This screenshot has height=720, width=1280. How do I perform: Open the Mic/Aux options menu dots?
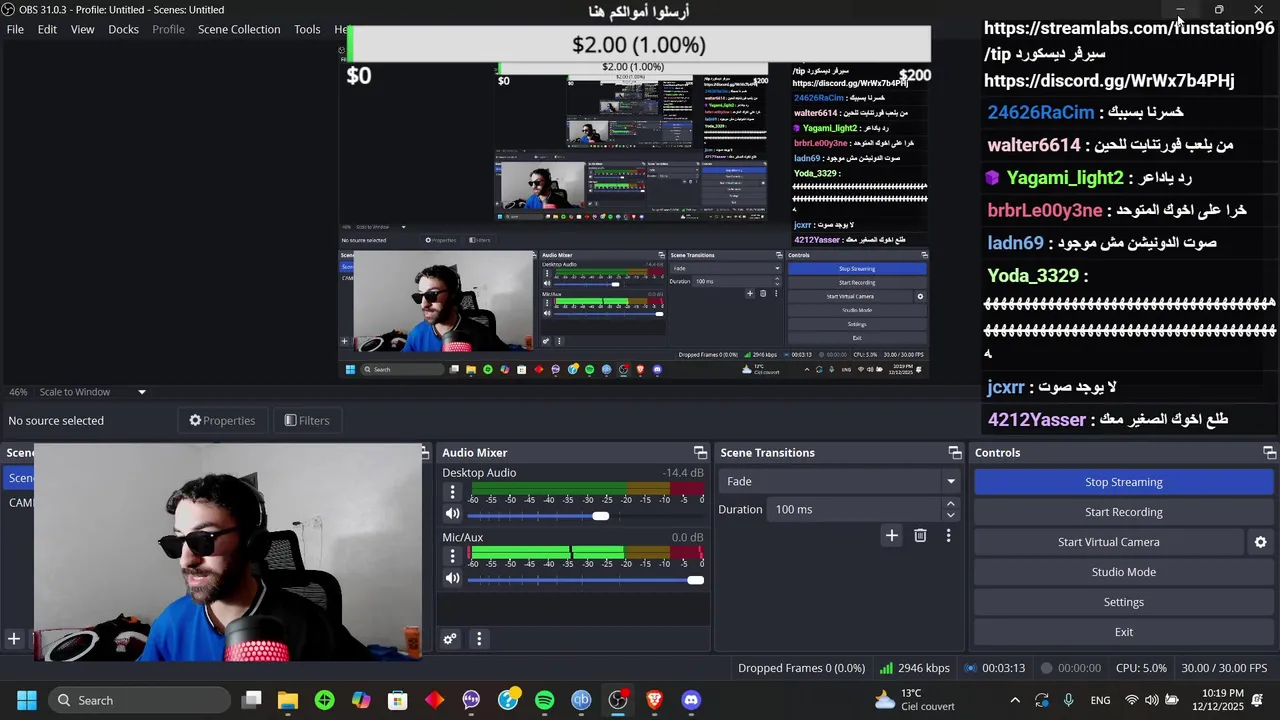coord(452,557)
